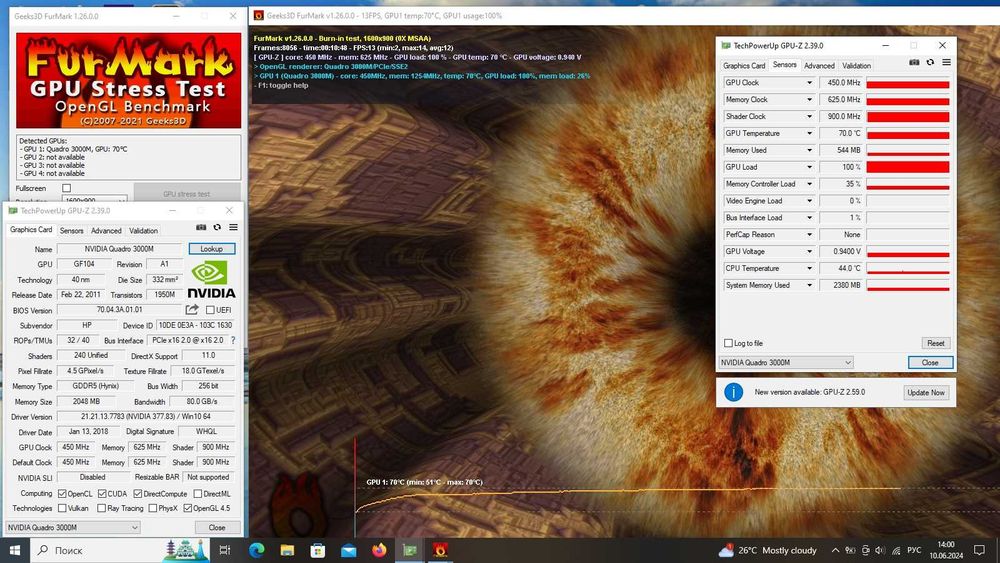Switch to FurMark taskbar icon
Screen dimensions: 1000x563
click(440, 550)
